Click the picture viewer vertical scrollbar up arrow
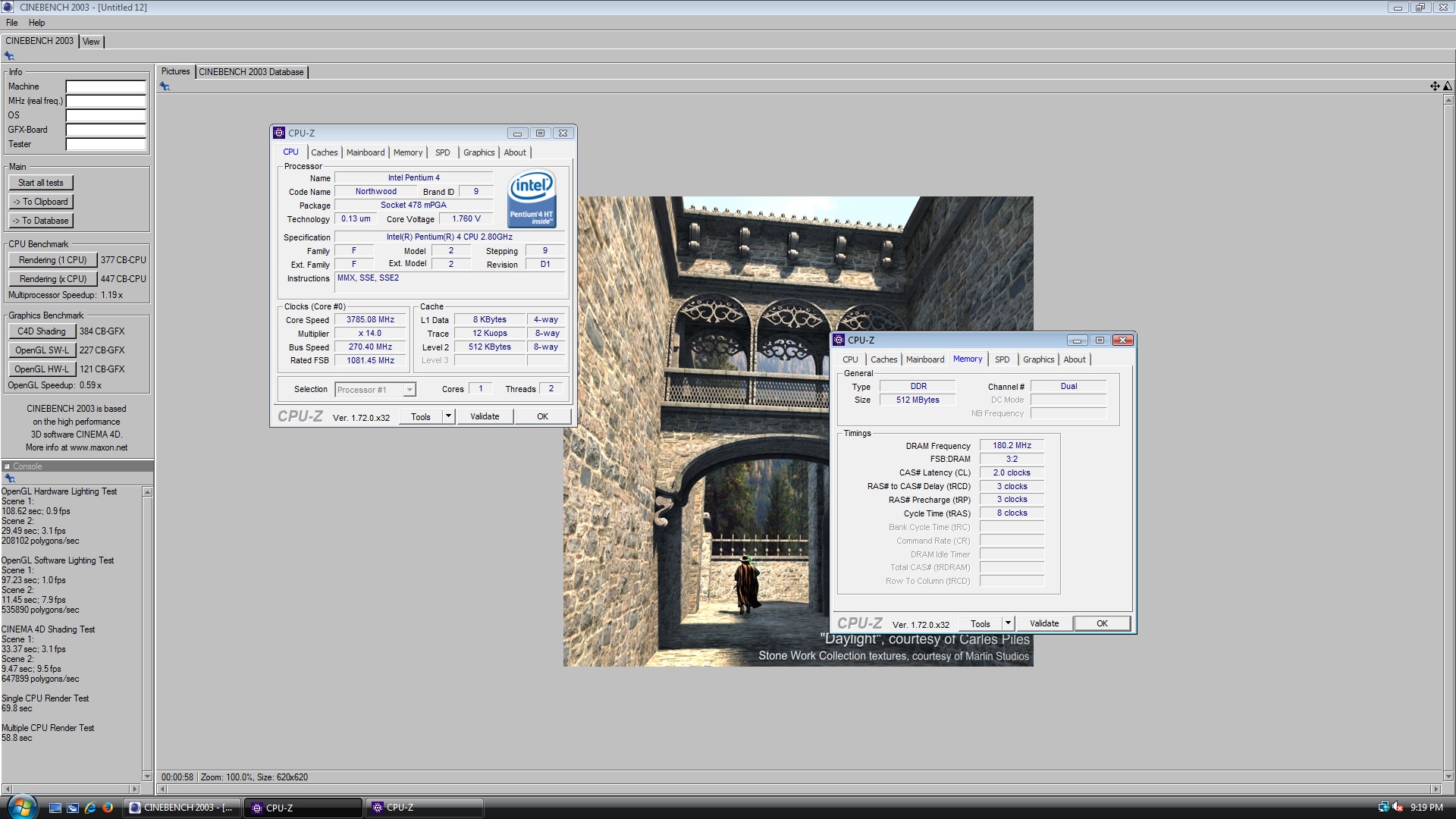 1448,99
